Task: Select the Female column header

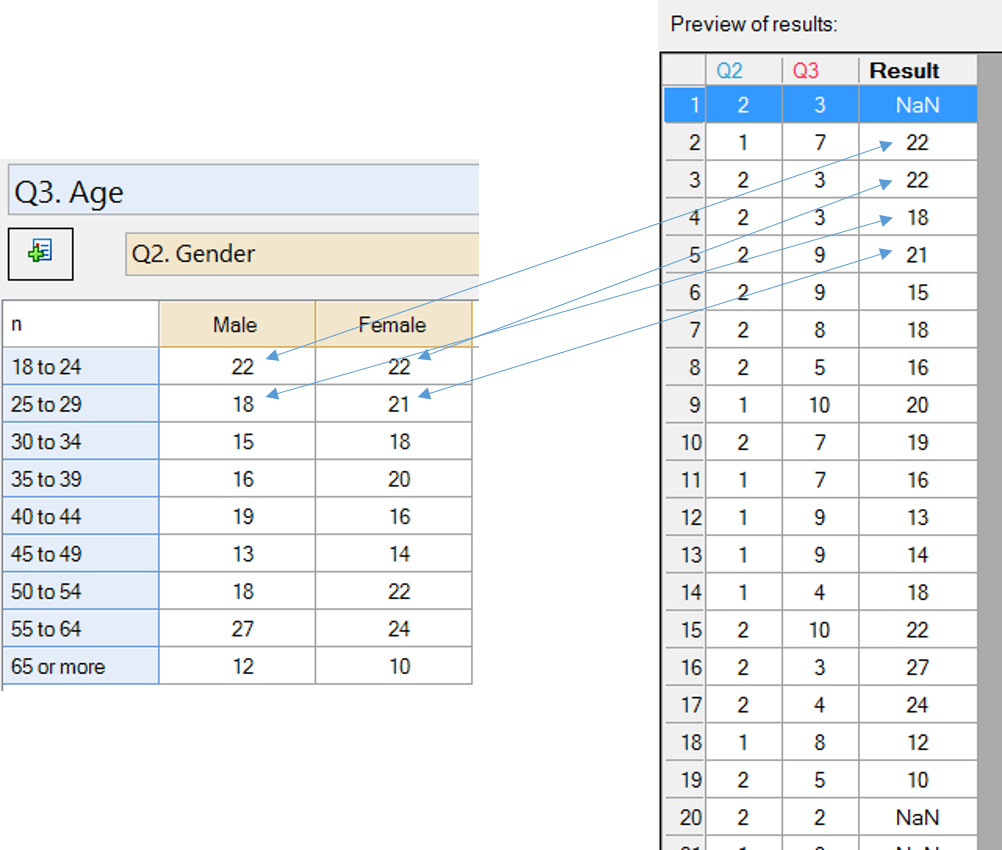Action: click(x=394, y=324)
